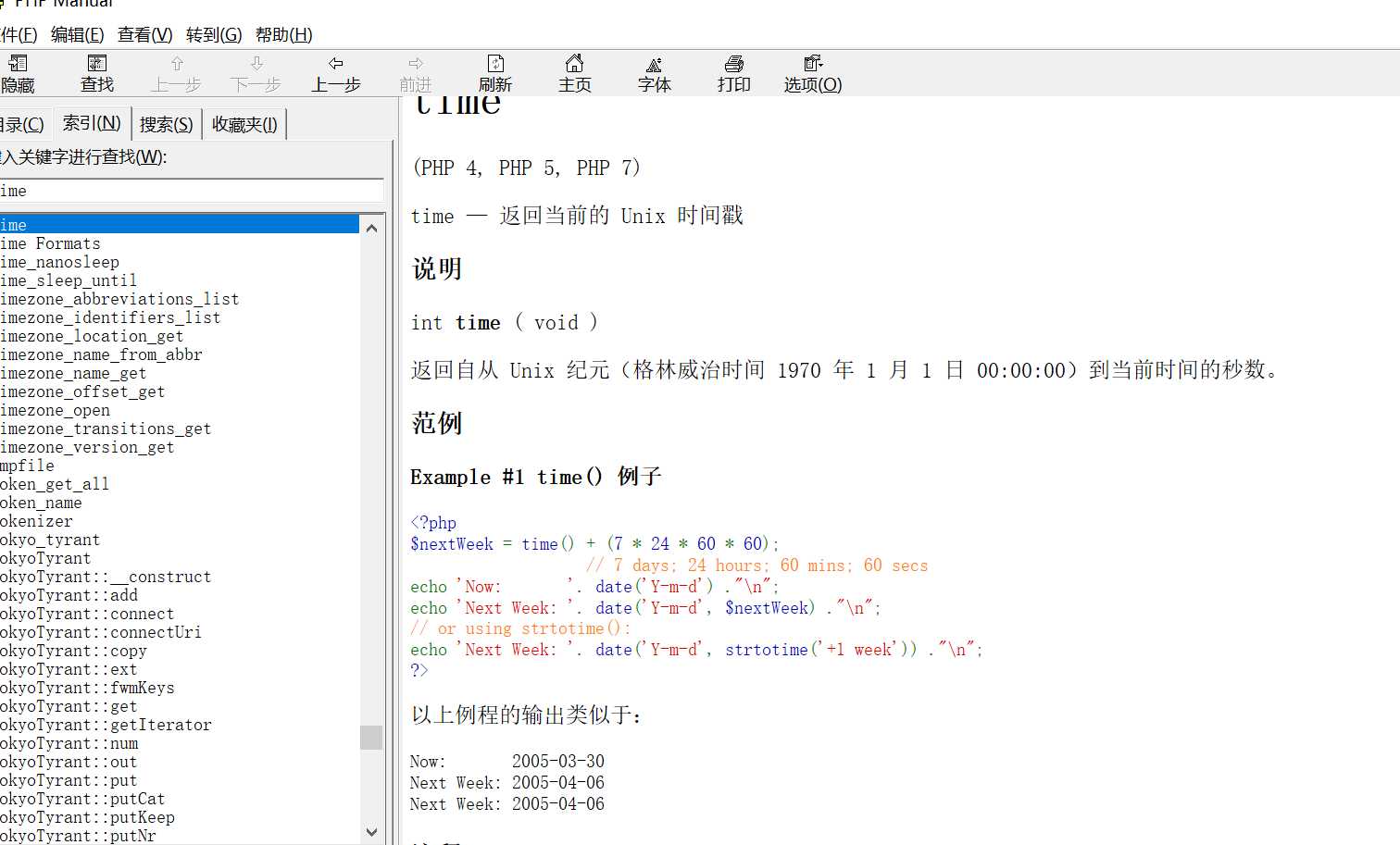Select 'token_get_all' index entry
This screenshot has height=845, width=1400.
coord(55,484)
